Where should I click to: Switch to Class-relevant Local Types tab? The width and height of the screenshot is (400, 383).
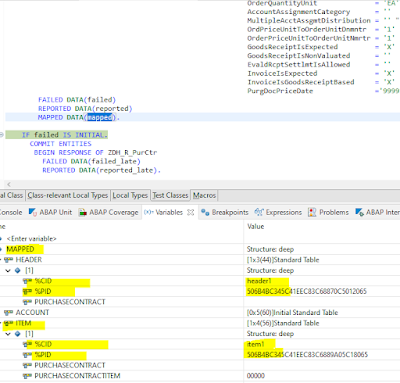[x=68, y=195]
